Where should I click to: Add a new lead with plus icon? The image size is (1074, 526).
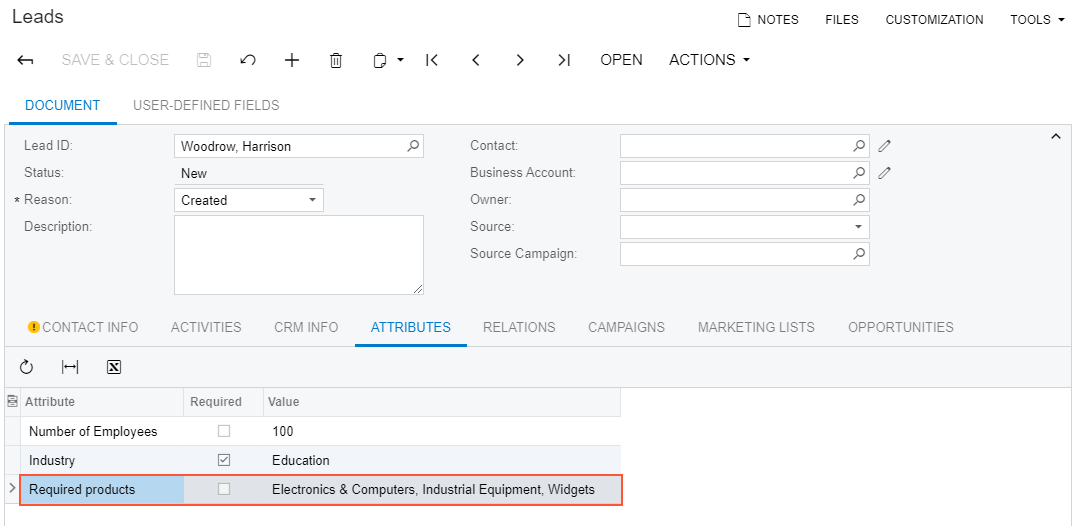292,60
